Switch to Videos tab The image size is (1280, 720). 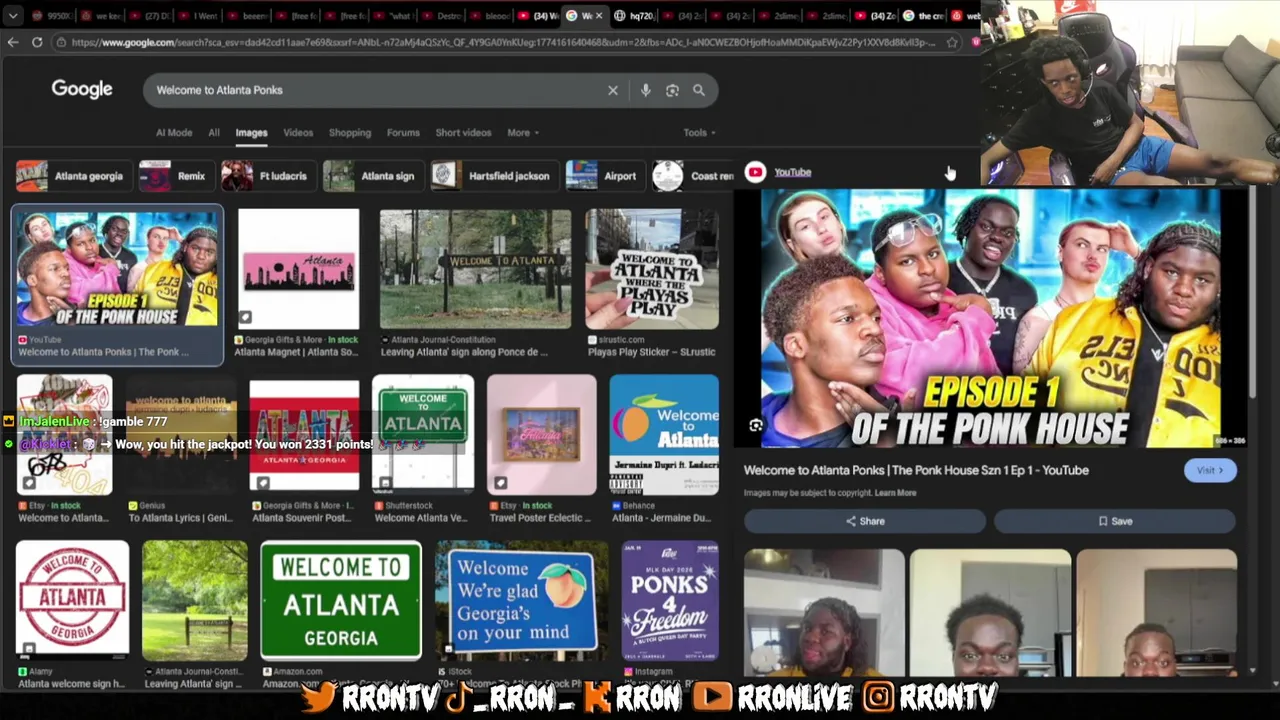tap(298, 132)
